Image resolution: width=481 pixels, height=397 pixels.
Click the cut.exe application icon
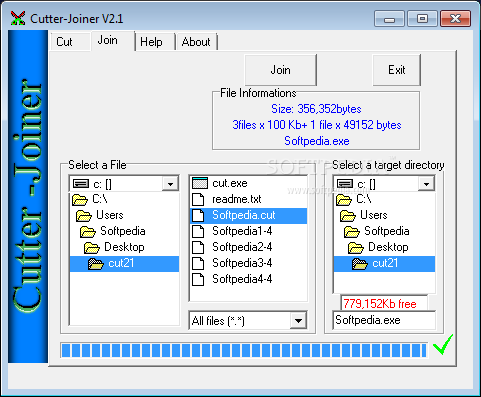point(200,183)
